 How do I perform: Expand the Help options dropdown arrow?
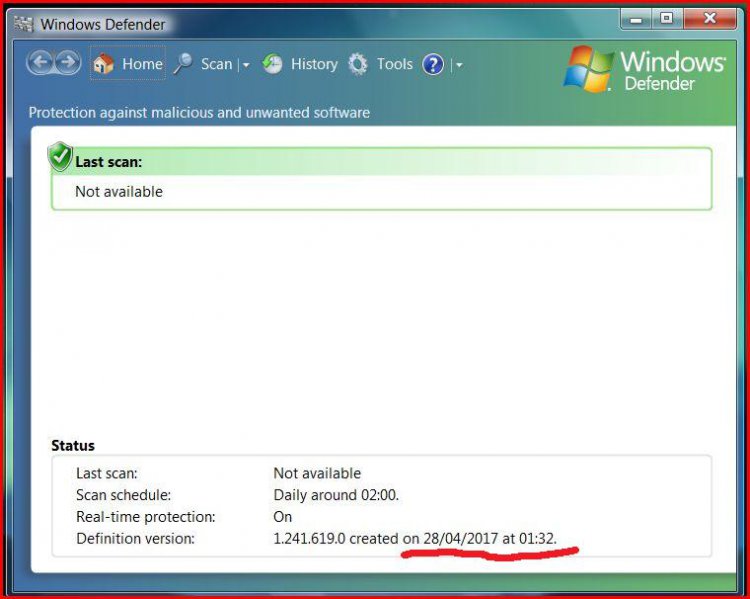coord(459,65)
